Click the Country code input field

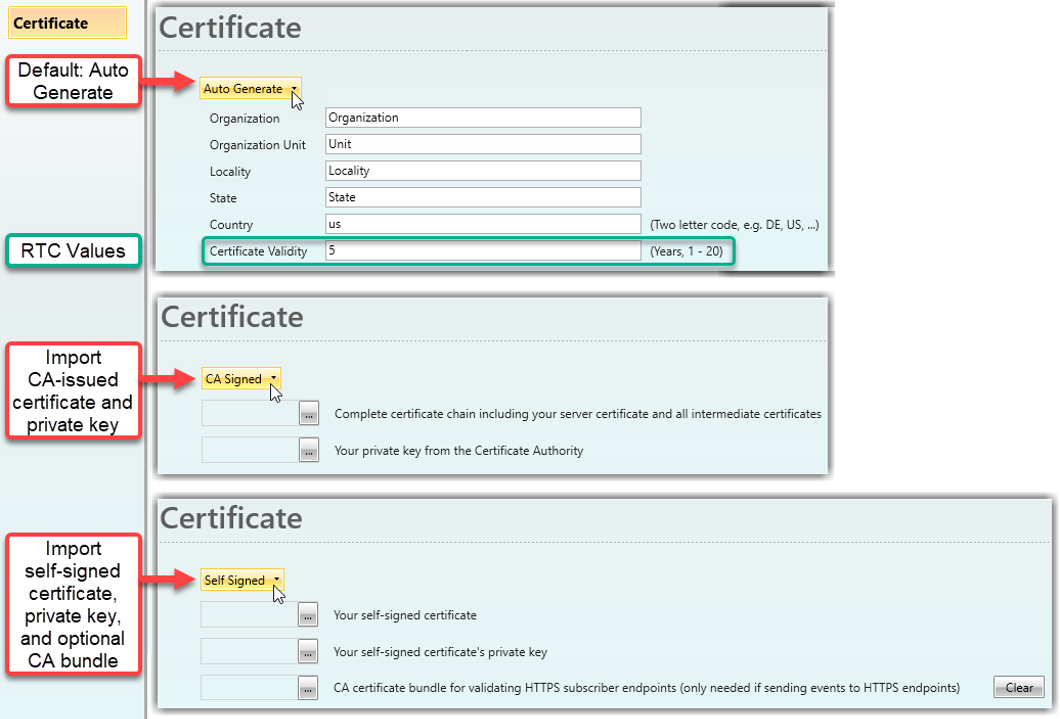click(483, 224)
